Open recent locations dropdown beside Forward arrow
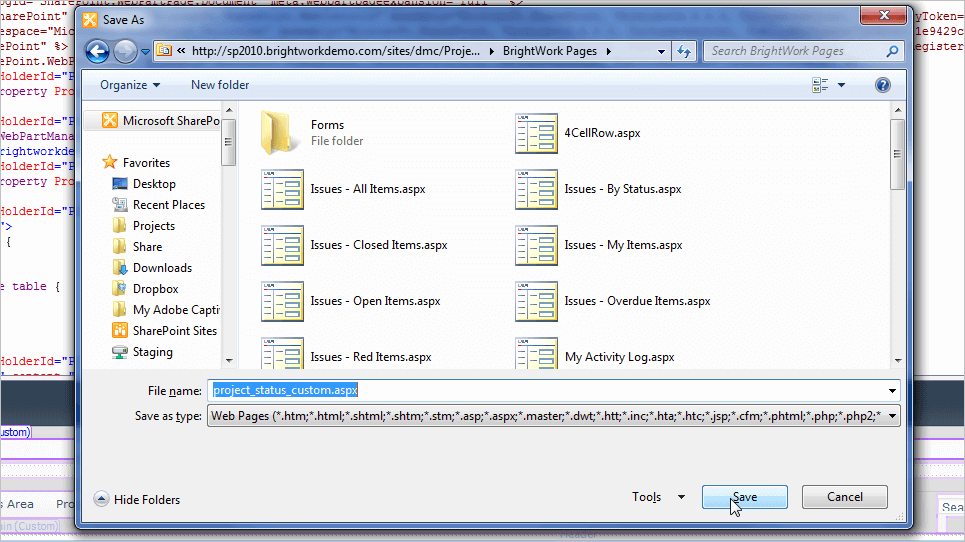 coord(145,52)
